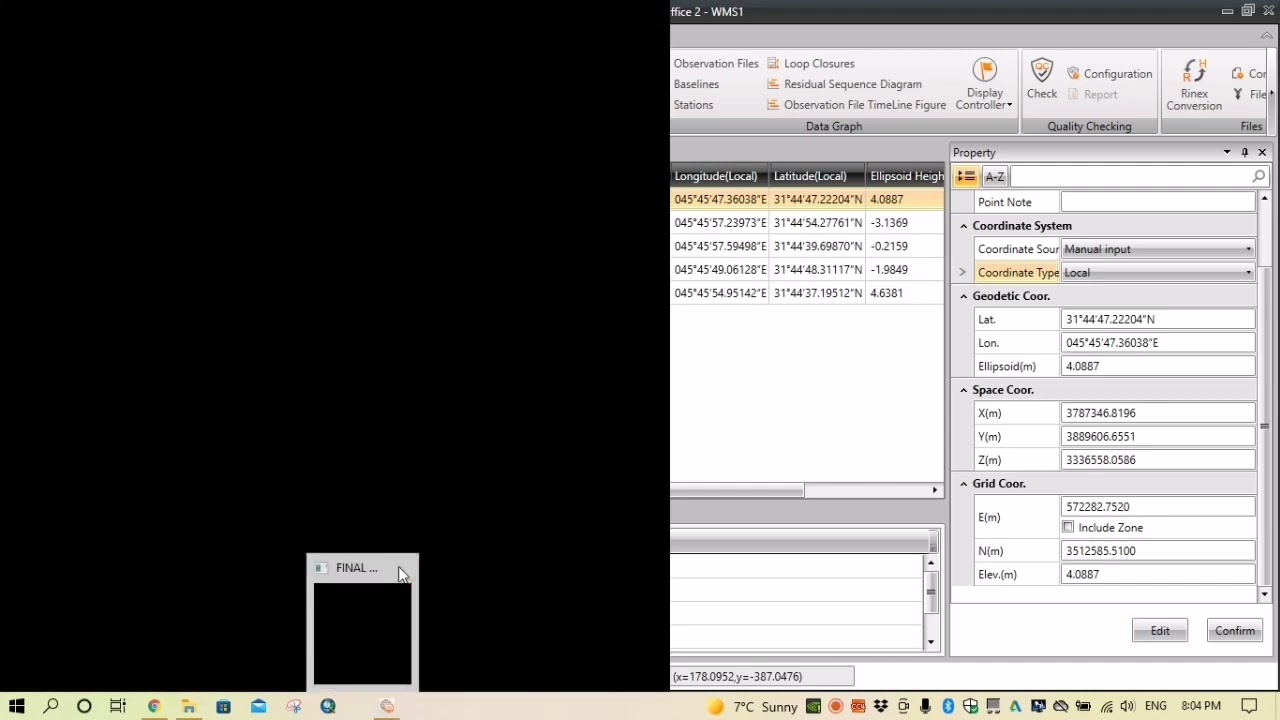
Task: Open Observation File TimeLine Figure
Action: point(856,105)
